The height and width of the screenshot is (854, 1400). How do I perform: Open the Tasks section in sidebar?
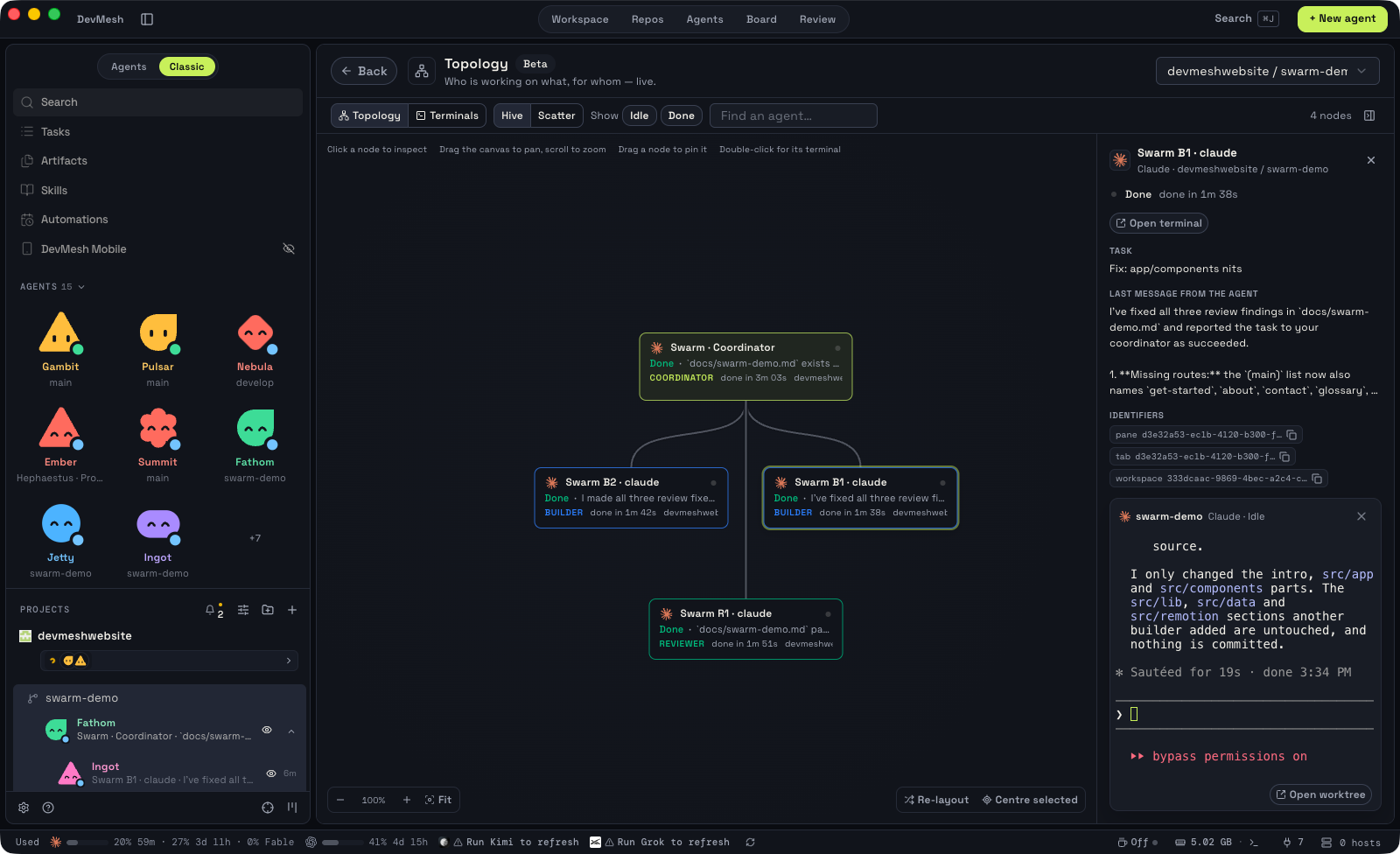click(x=157, y=132)
